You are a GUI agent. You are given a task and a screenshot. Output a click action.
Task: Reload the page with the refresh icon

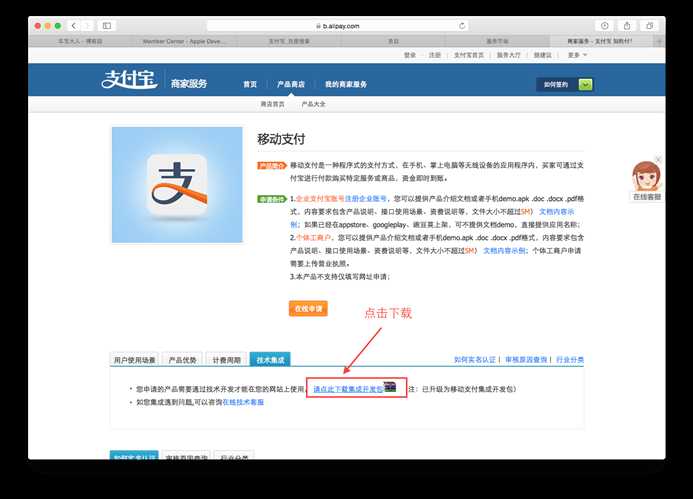pyautogui.click(x=462, y=26)
